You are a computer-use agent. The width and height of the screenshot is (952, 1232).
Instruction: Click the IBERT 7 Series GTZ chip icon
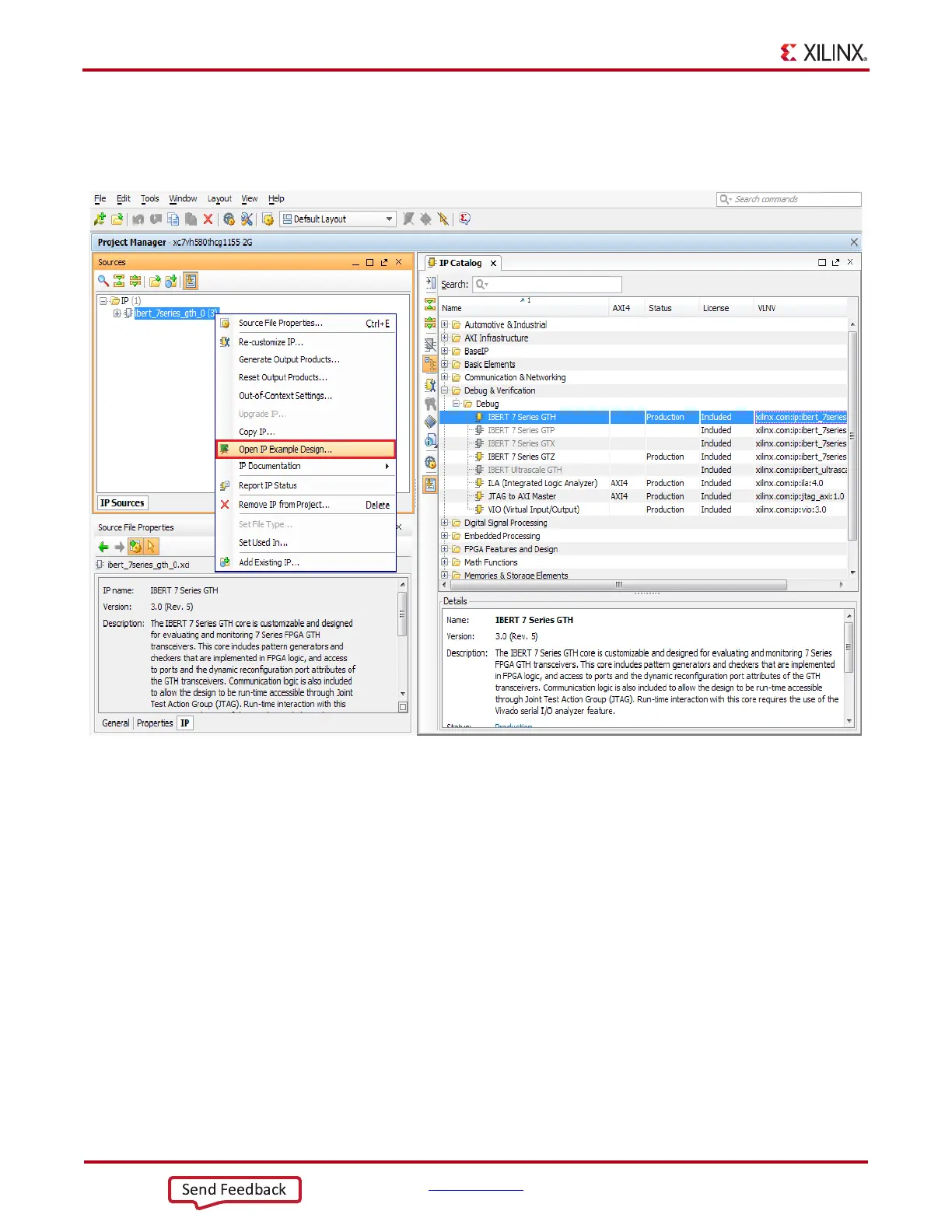480,457
